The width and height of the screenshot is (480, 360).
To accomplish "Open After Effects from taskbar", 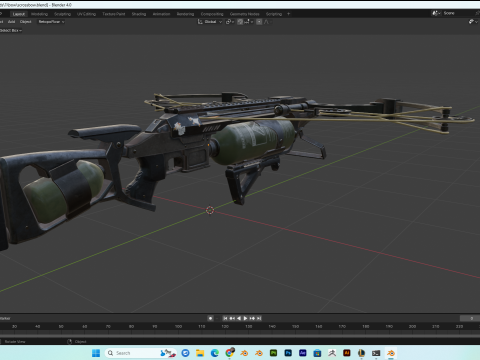I will (303, 353).
